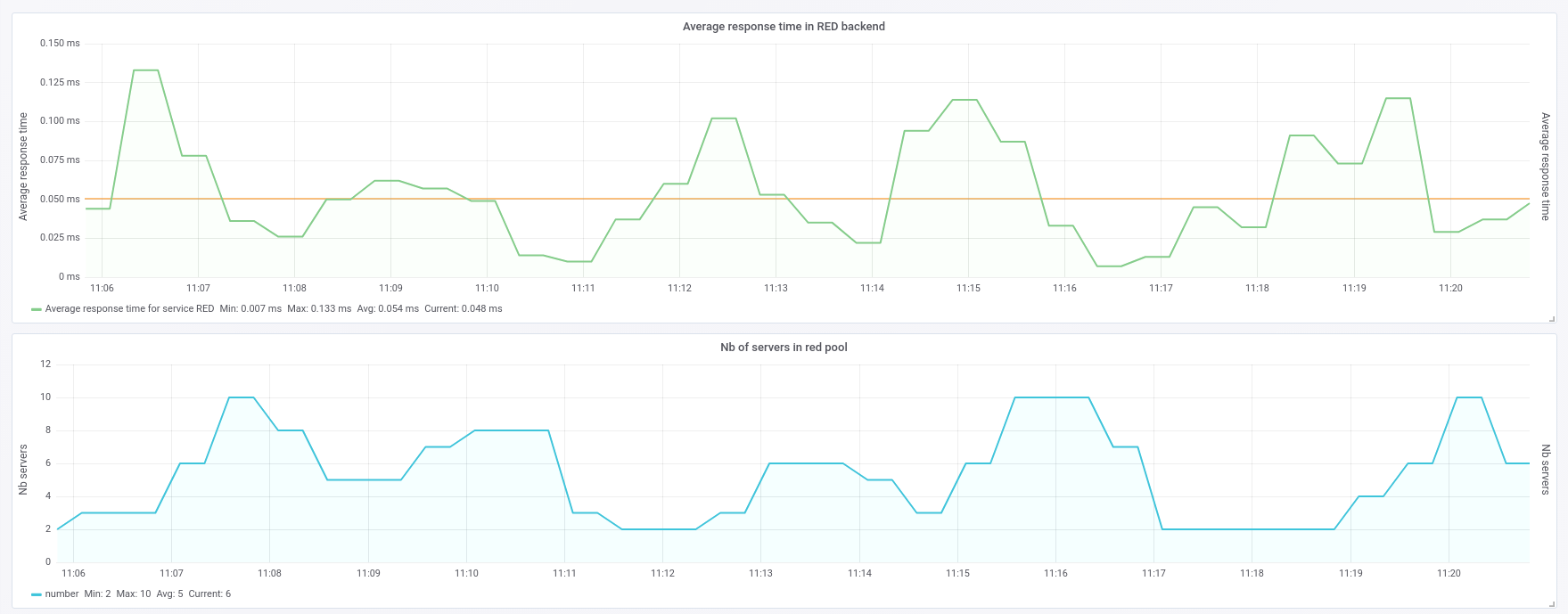
Task: Click the 0.075 ms y-axis label
Action: (60, 160)
